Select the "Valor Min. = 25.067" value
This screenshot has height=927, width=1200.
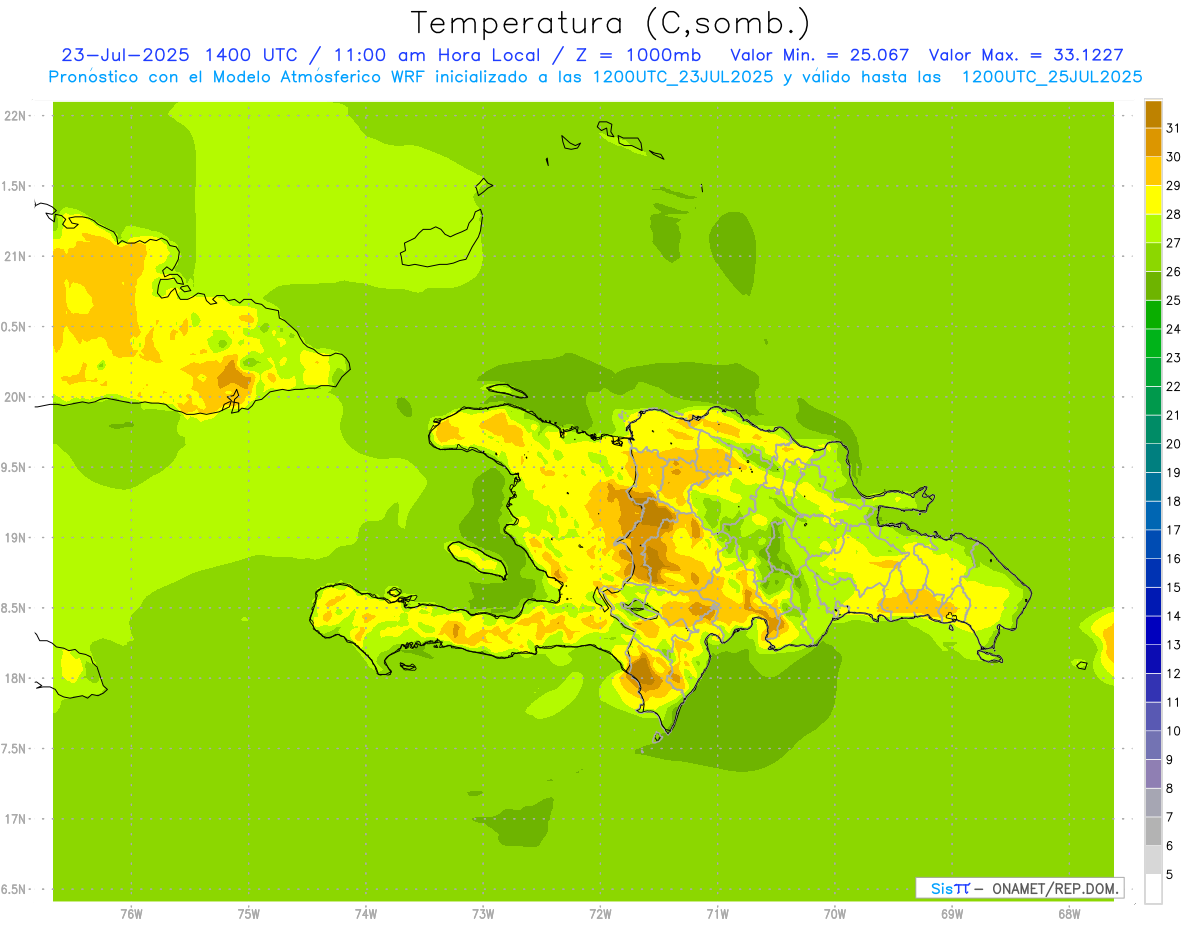820,55
